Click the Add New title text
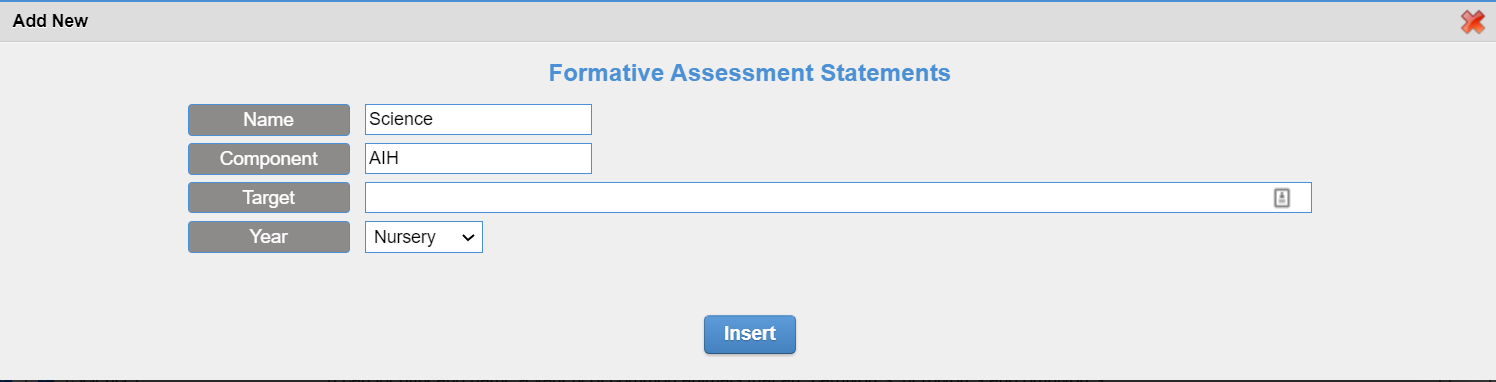Image resolution: width=1496 pixels, height=382 pixels. pyautogui.click(x=51, y=21)
